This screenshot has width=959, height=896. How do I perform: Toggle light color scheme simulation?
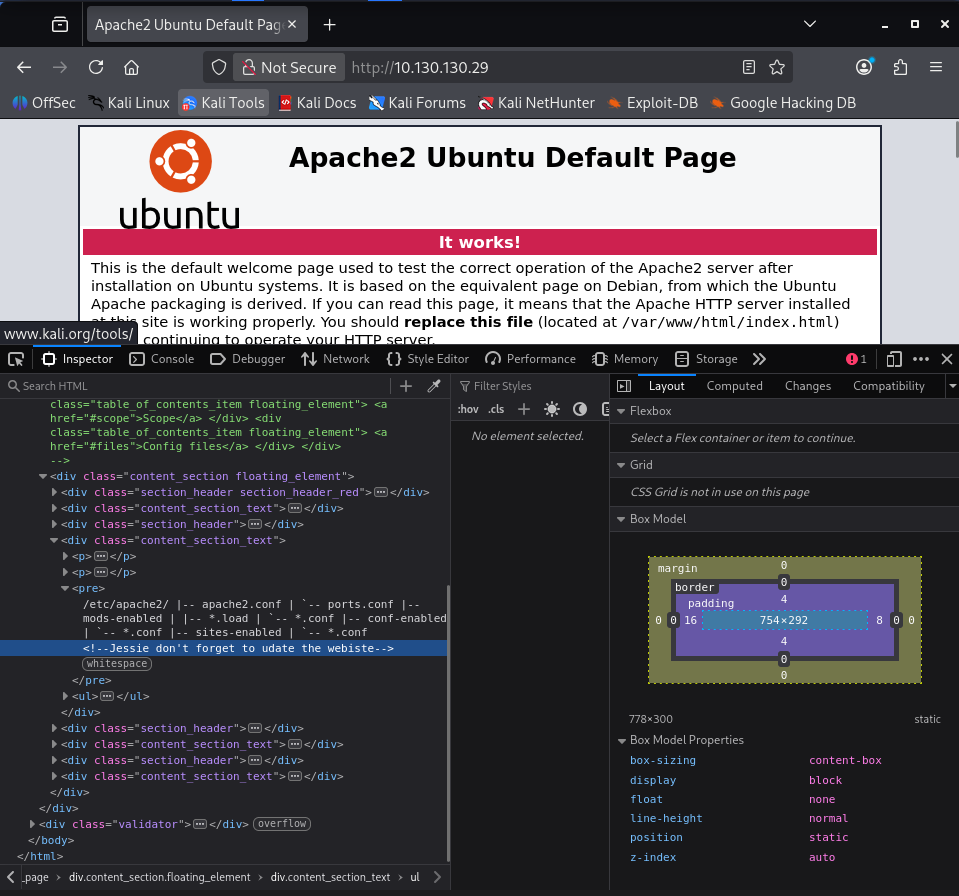[552, 409]
